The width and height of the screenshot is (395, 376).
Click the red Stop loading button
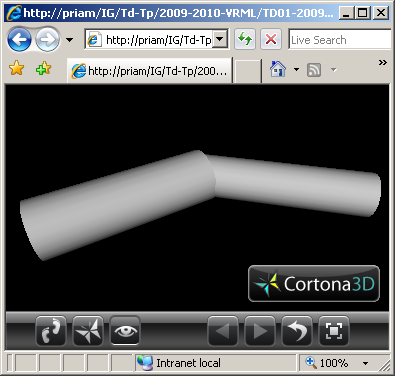[271, 39]
